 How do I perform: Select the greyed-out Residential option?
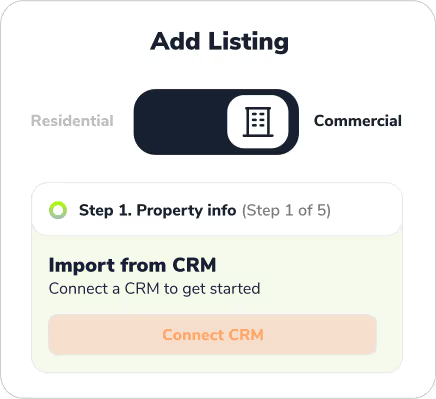pos(72,121)
